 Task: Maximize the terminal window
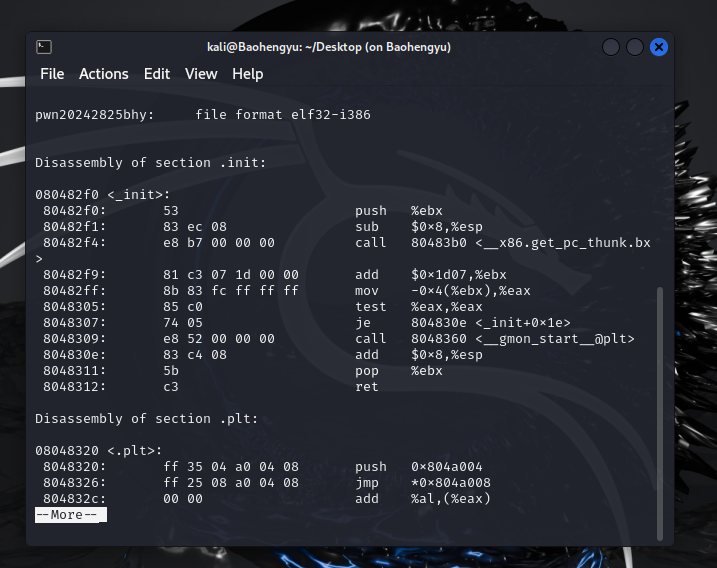point(635,47)
